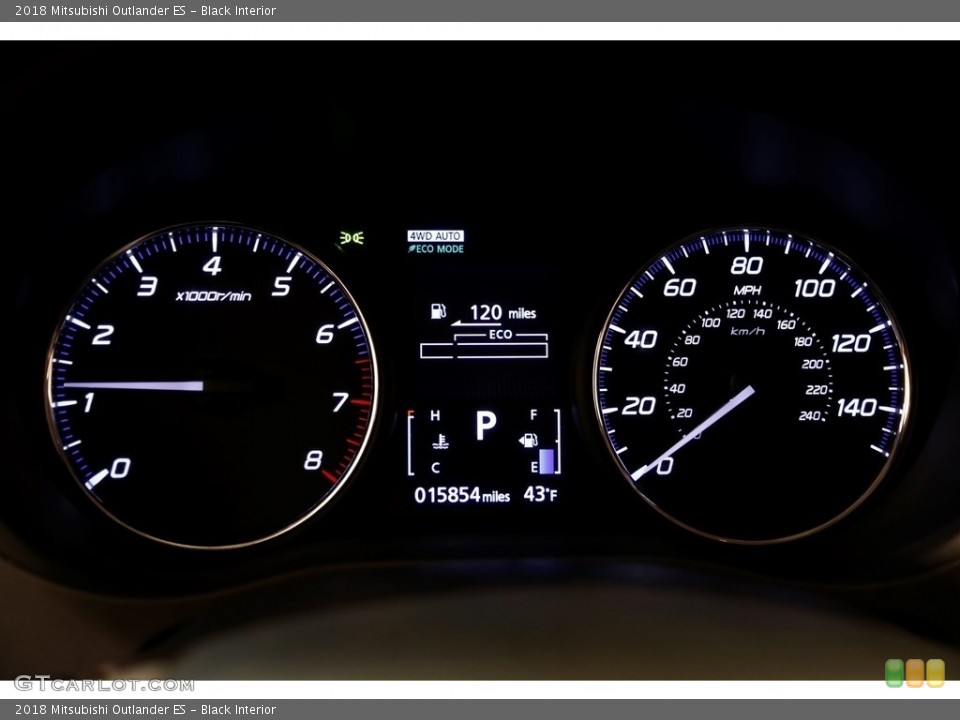
Task: Click the 'F' full mark on fuel gauge
Action: [533, 415]
